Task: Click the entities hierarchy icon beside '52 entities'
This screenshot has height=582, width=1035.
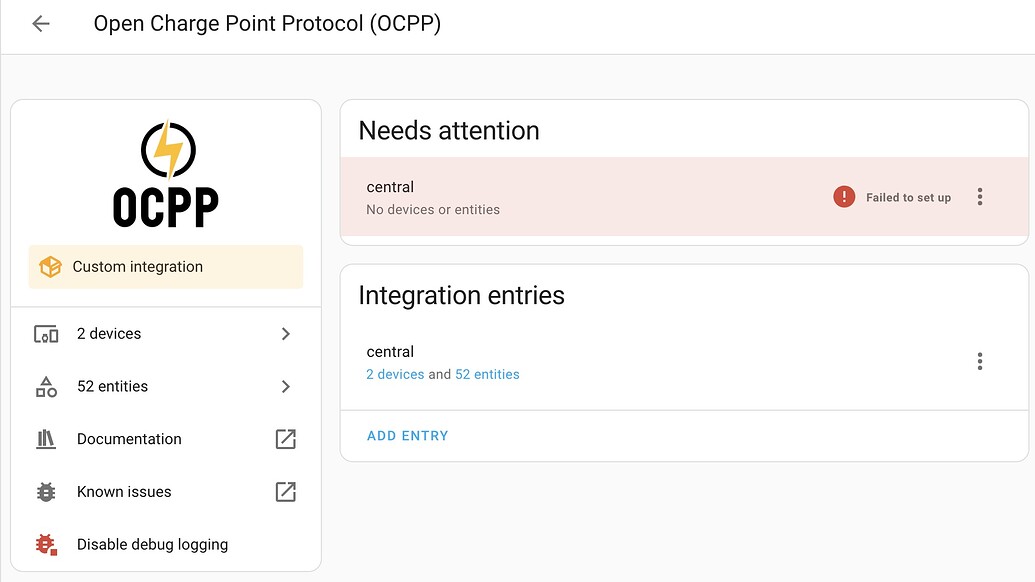Action: pos(45,386)
